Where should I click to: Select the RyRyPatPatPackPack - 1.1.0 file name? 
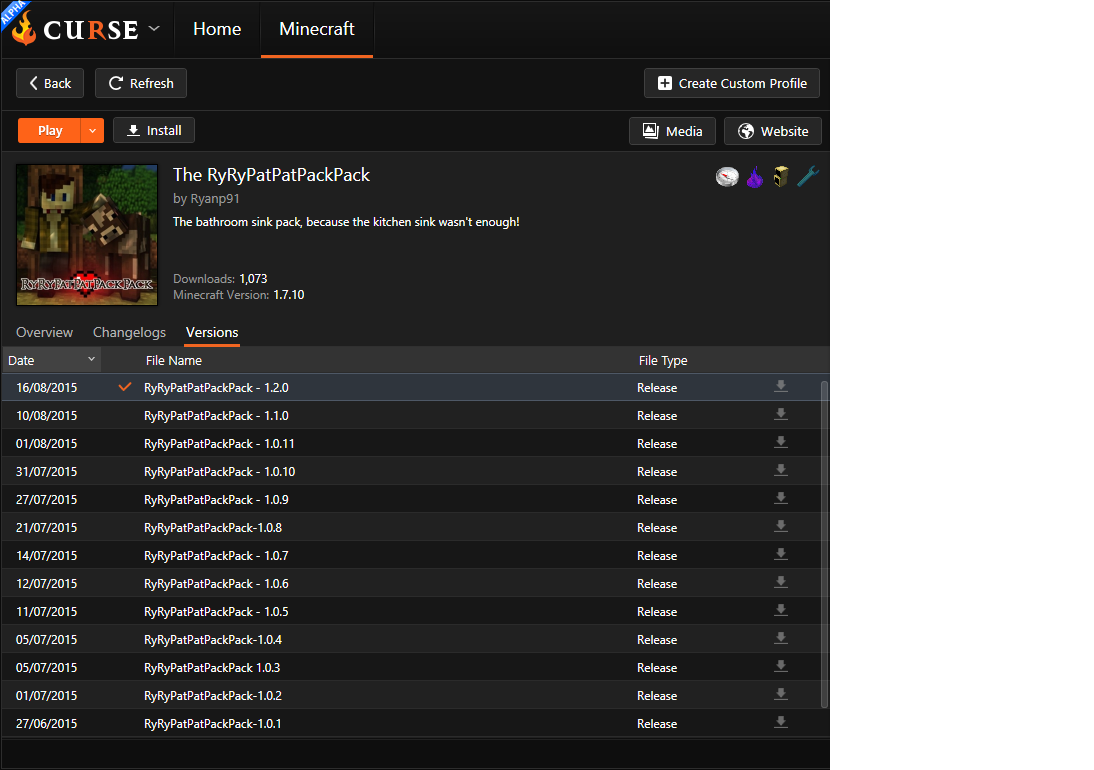coord(216,416)
